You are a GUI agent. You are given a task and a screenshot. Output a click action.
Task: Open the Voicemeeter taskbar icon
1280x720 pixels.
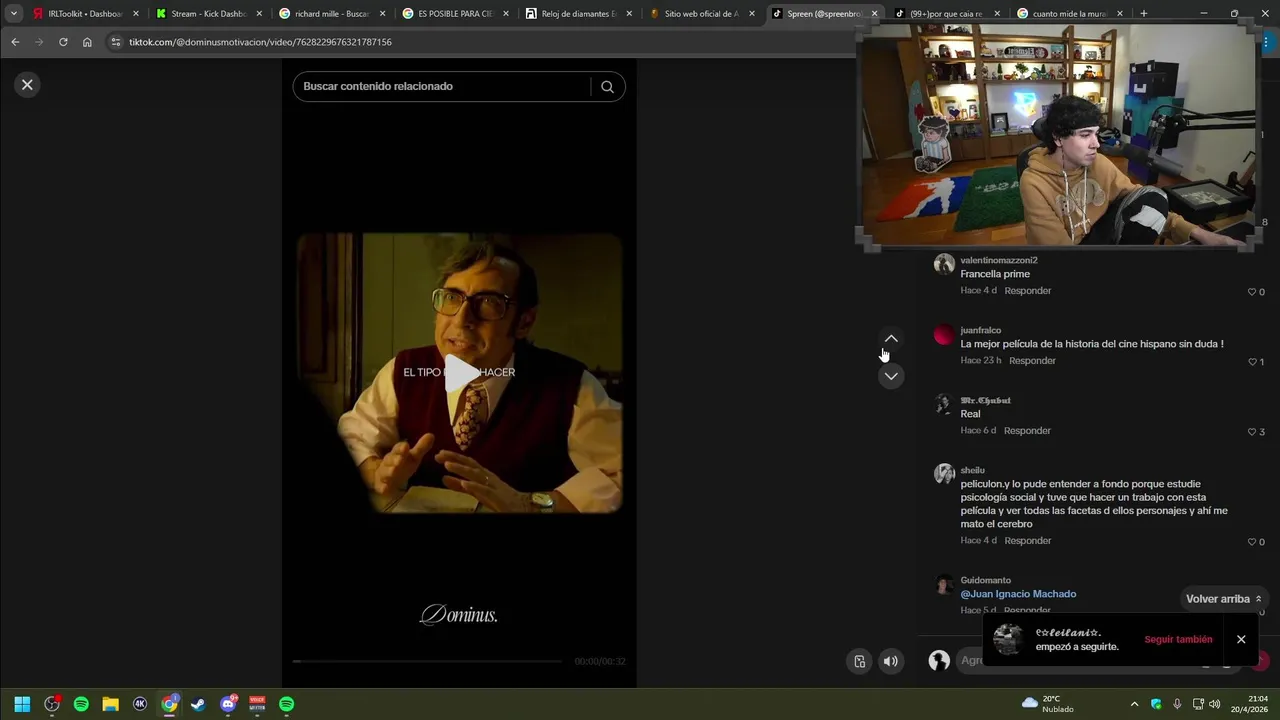tap(257, 704)
